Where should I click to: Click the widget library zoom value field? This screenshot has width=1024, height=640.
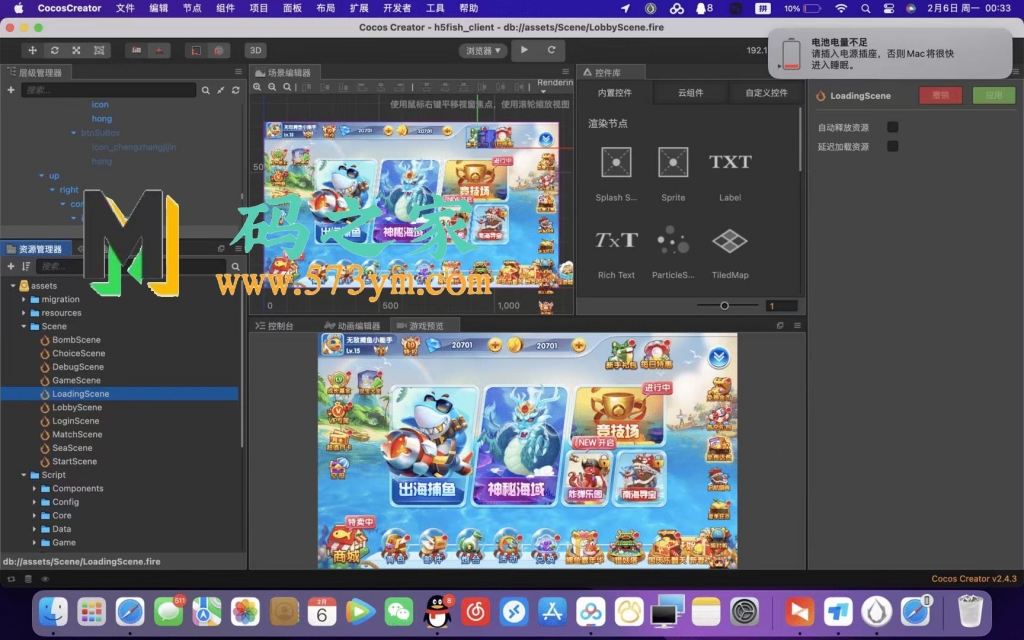click(781, 306)
